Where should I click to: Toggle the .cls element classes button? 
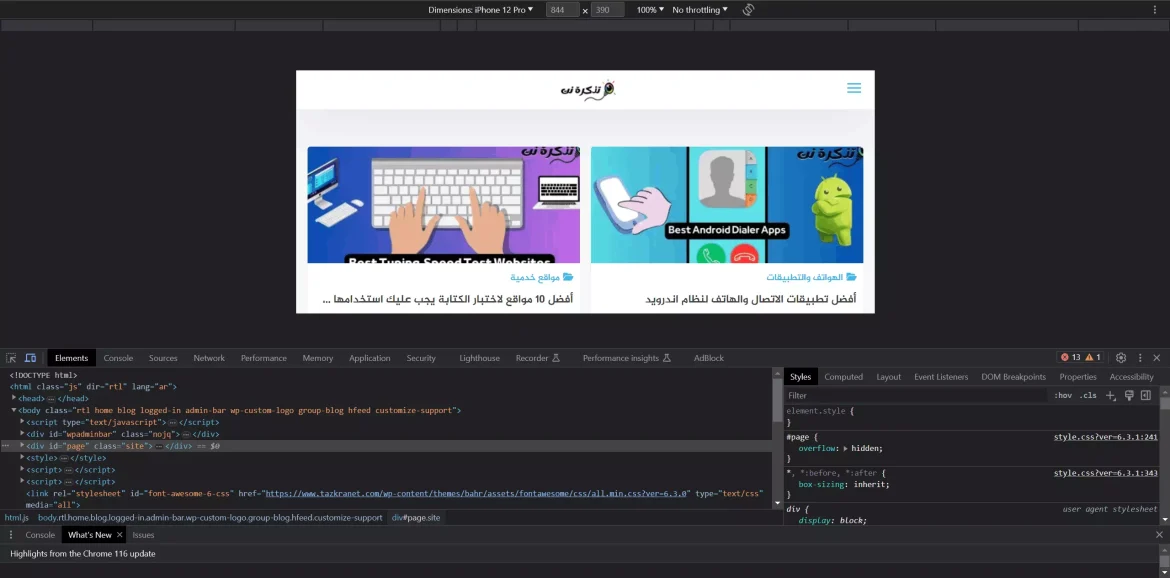pos(1089,395)
